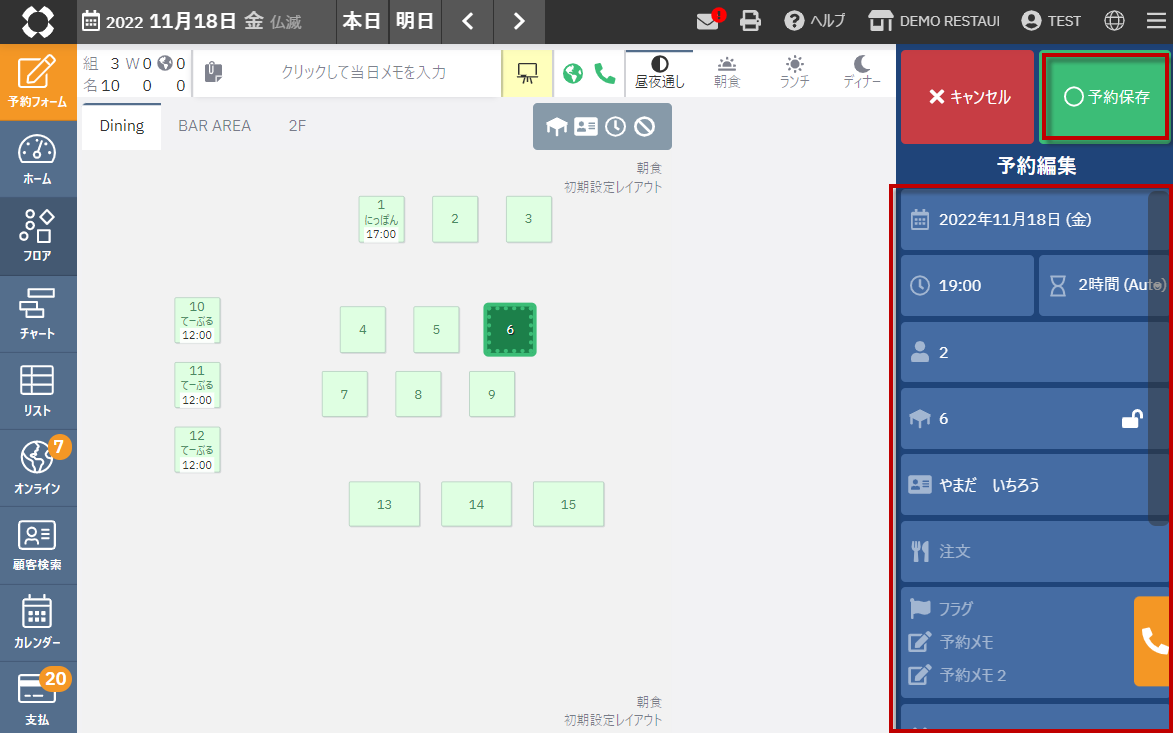Switch to 2F floor tab
This screenshot has height=733, width=1173.
click(298, 126)
